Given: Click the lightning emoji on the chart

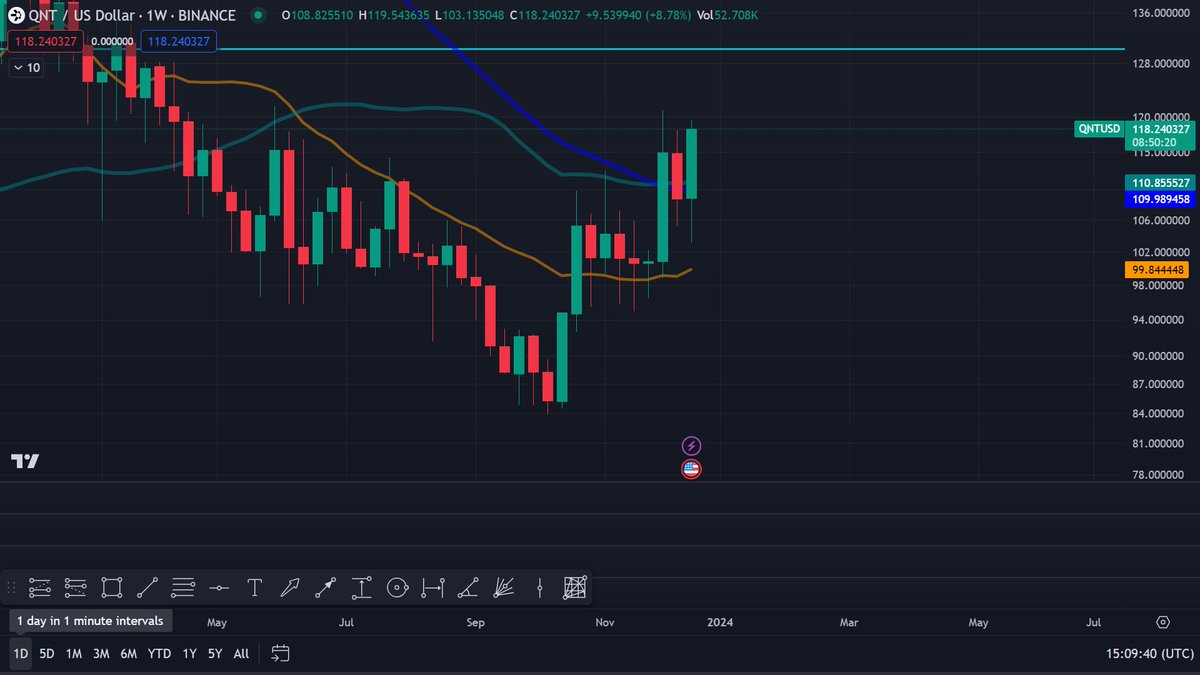Looking at the screenshot, I should pos(690,445).
